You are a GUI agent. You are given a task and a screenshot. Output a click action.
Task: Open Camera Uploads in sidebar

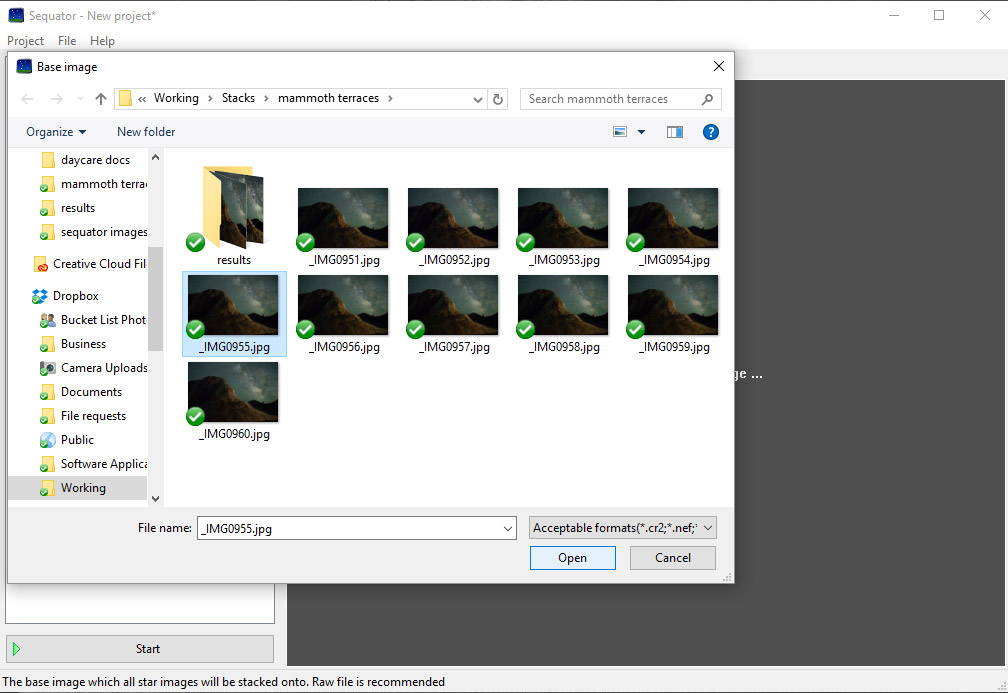pos(94,368)
